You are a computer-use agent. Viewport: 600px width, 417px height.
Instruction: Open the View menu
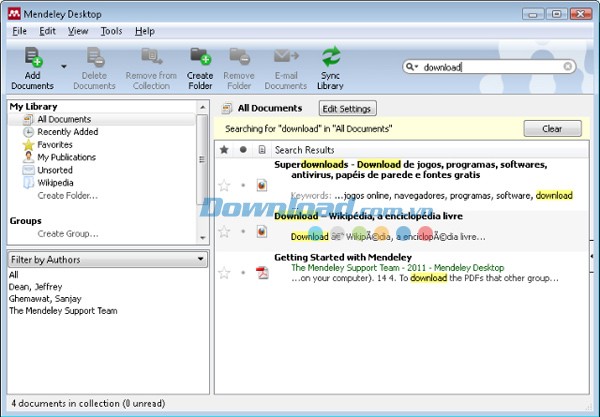(78, 31)
